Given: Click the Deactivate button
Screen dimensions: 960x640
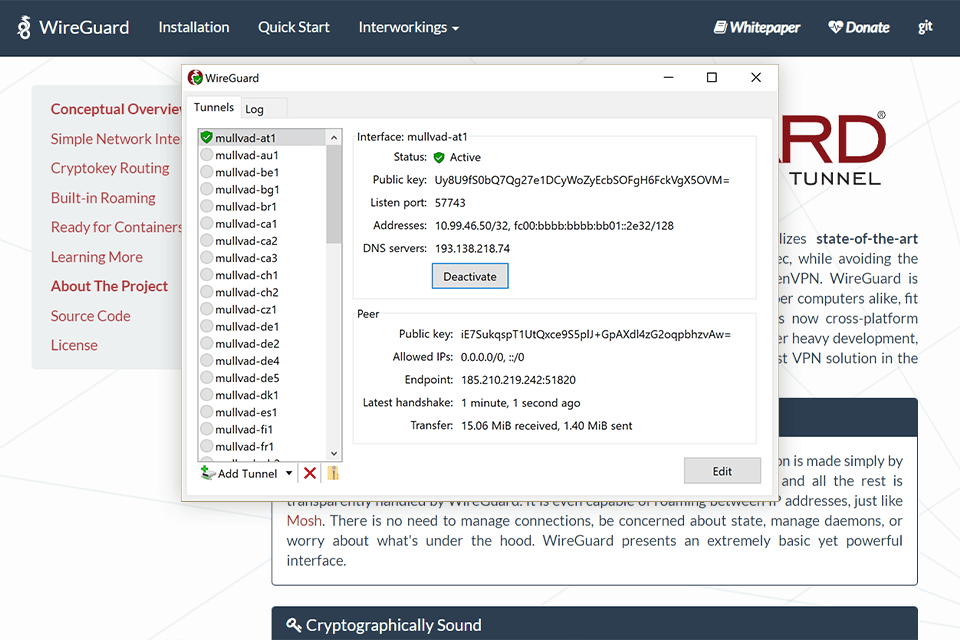Looking at the screenshot, I should 470,276.
